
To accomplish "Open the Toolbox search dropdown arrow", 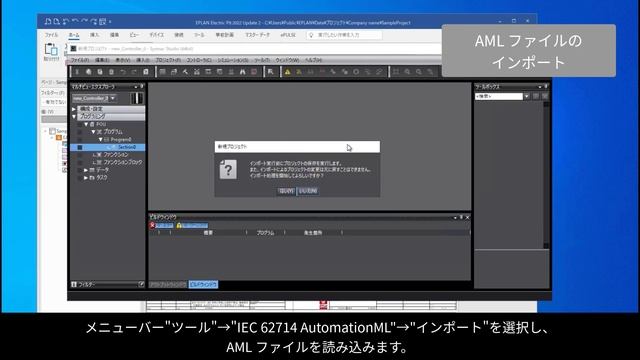I will point(527,96).
